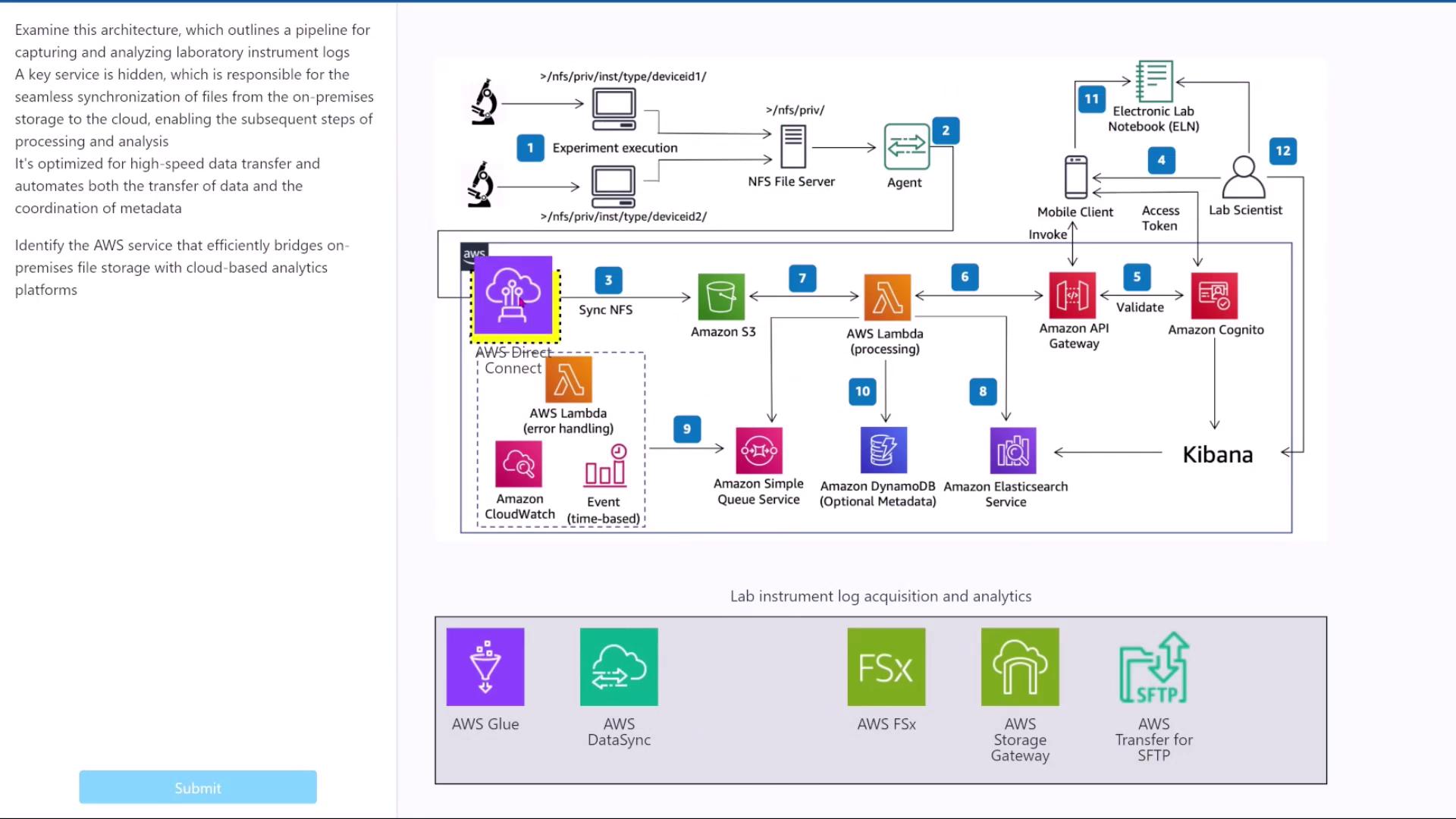This screenshot has height=819, width=1456.
Task: Click the Amazon Cognito icon
Action: tap(1214, 296)
